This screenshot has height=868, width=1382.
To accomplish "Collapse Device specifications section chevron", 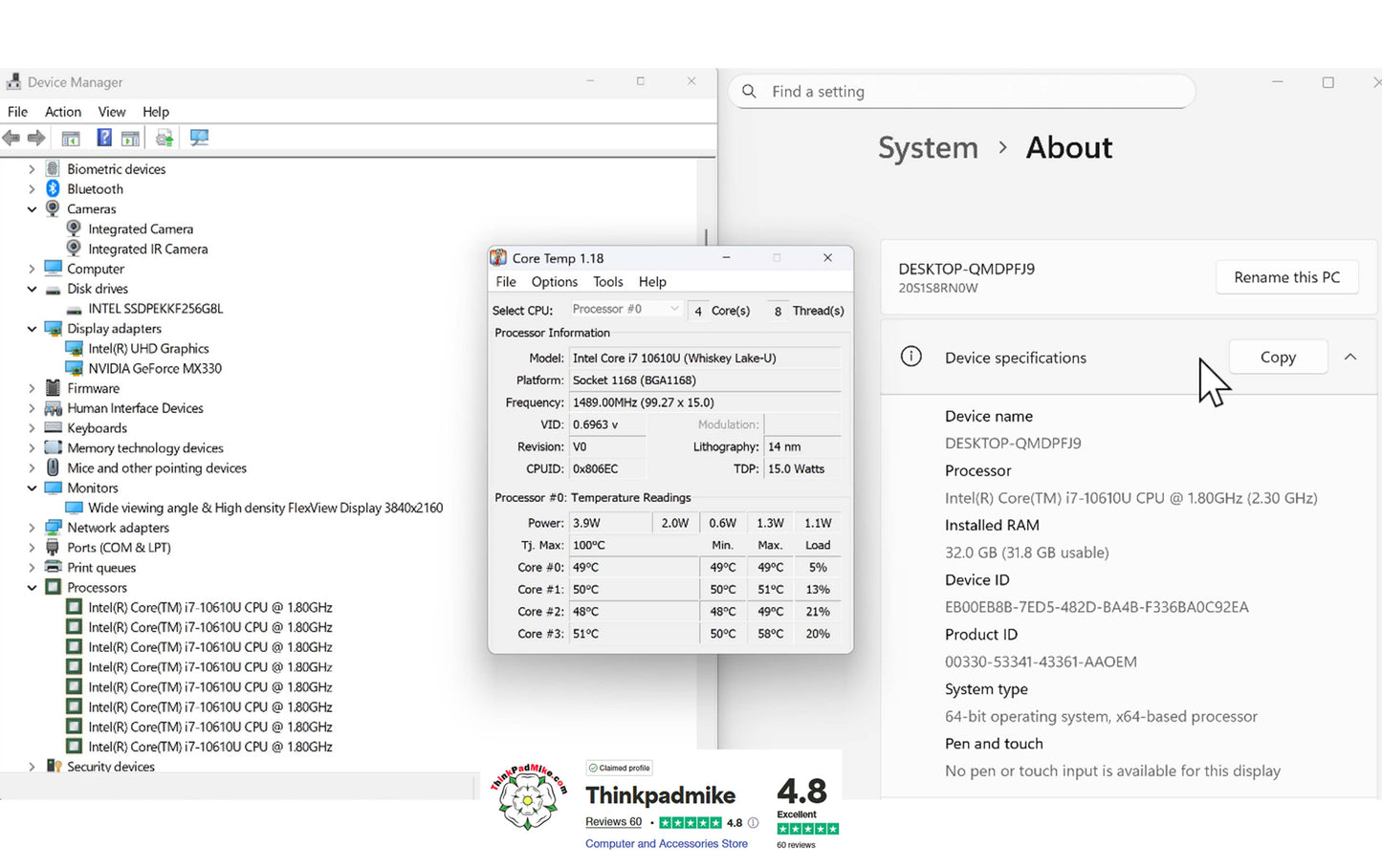I will coord(1350,357).
